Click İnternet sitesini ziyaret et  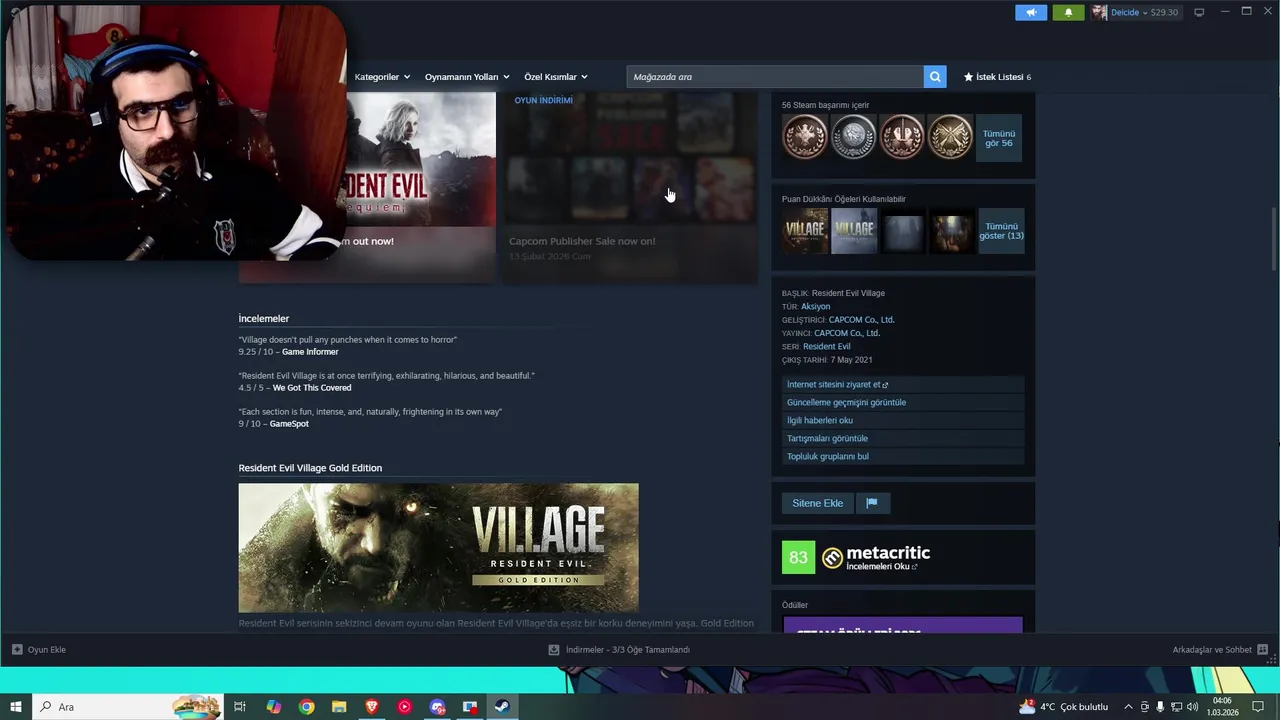pyautogui.click(x=903, y=385)
